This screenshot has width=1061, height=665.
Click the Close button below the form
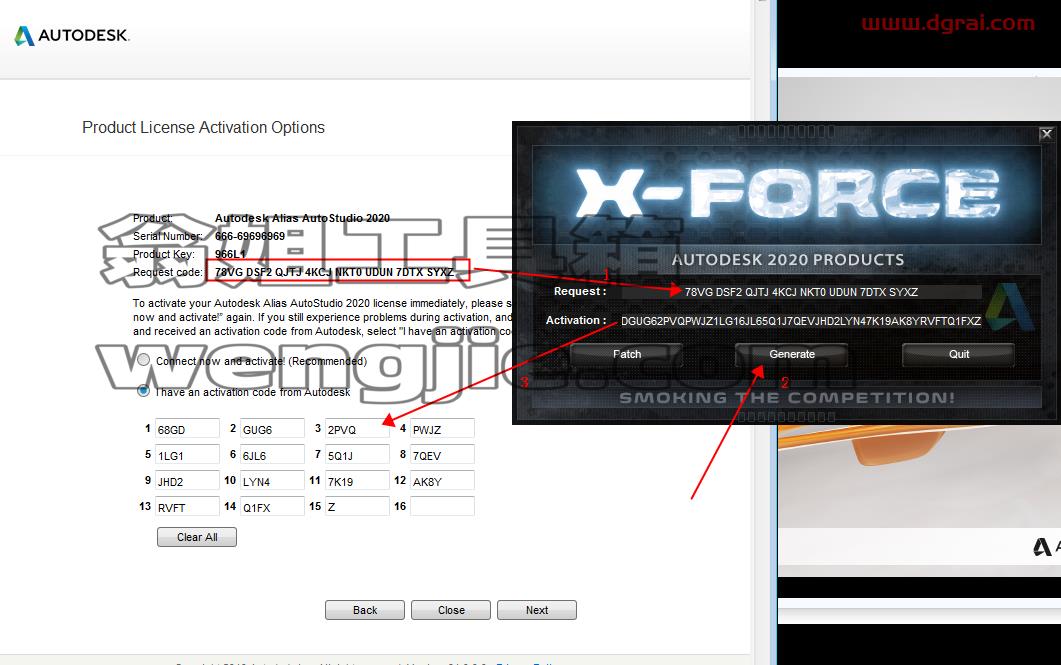tap(451, 610)
